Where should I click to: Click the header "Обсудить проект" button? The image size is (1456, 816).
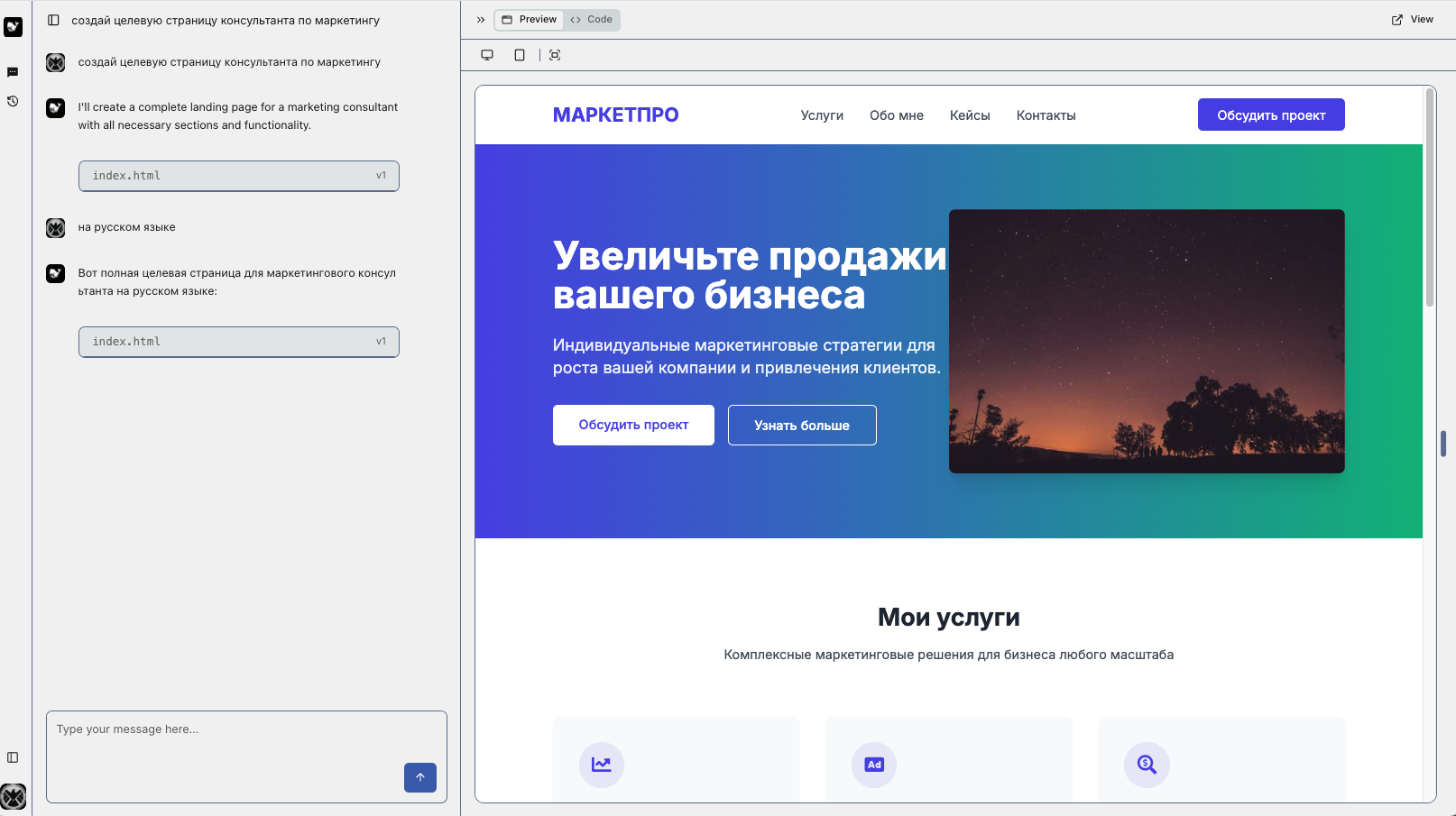click(1270, 115)
